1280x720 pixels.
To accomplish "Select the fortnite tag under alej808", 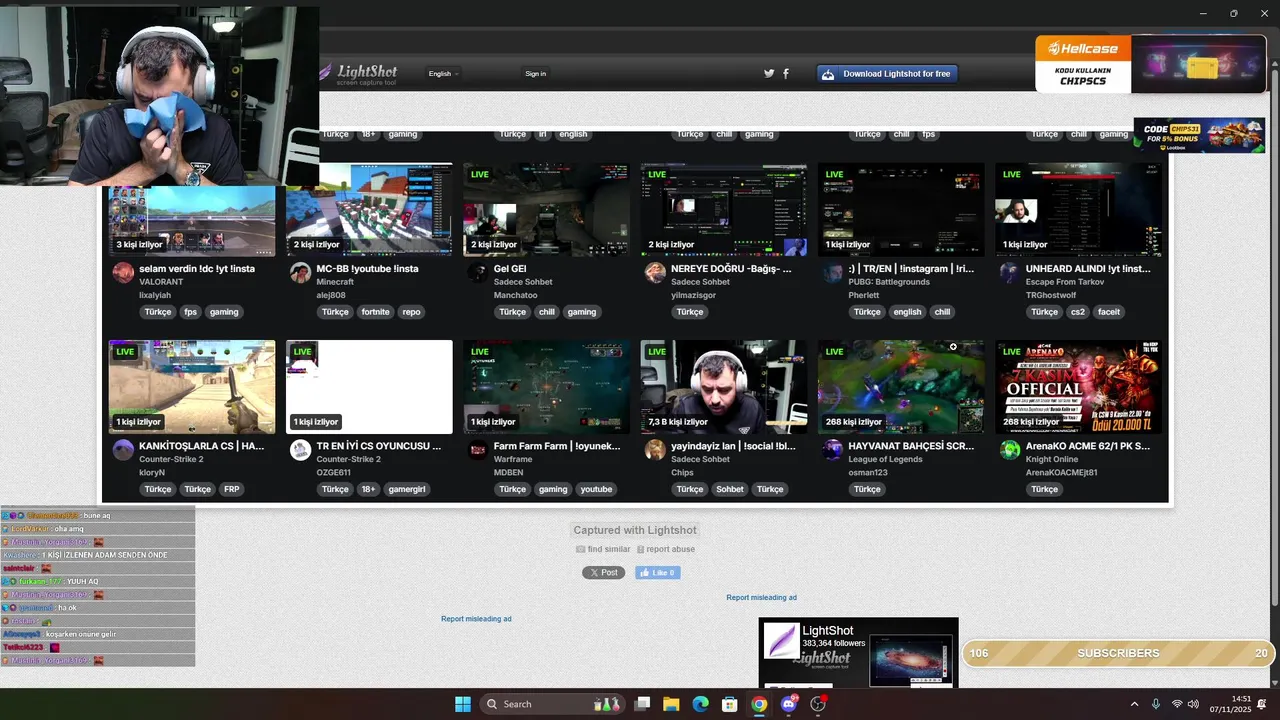I will pos(376,312).
